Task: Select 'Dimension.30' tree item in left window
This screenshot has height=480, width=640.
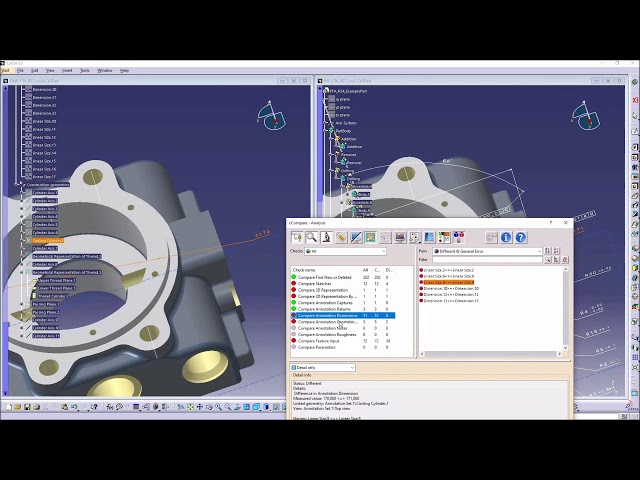Action: (x=44, y=89)
